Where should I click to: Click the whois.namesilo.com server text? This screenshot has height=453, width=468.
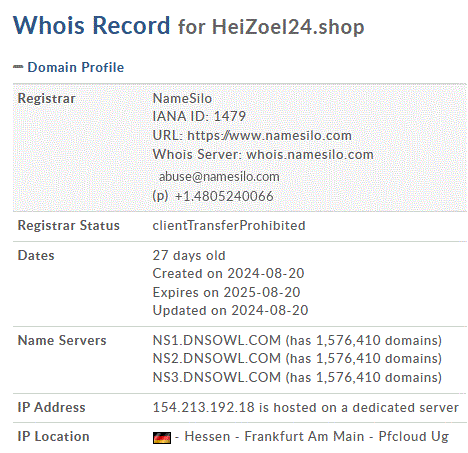[310, 155]
